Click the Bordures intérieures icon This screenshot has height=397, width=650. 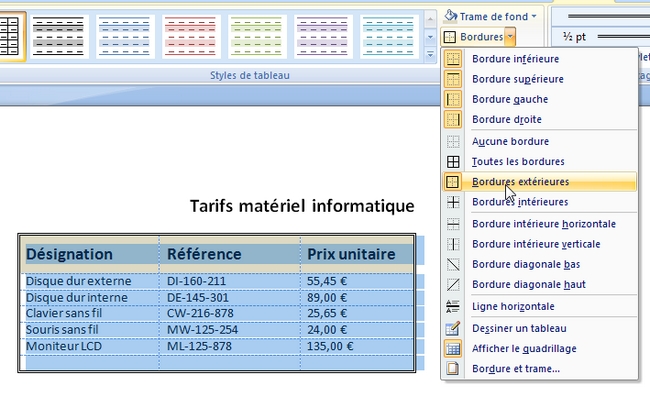coord(453,202)
